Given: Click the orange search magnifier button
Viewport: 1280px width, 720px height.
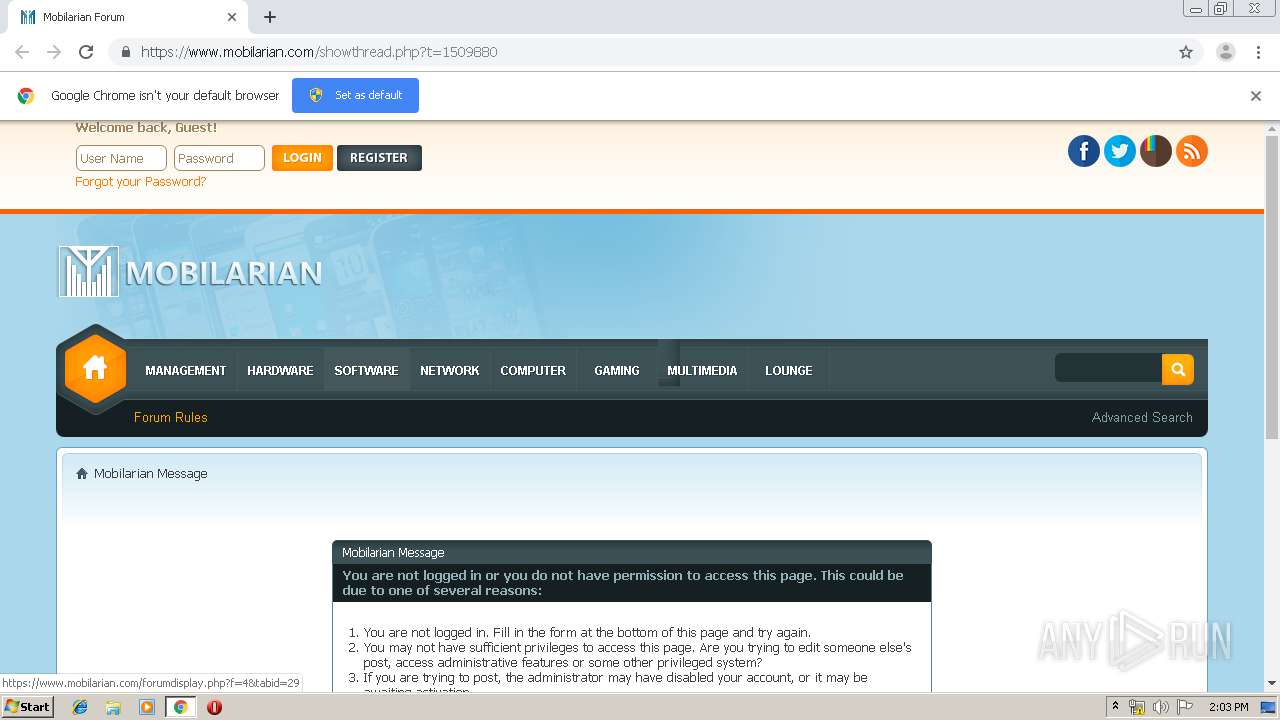Looking at the screenshot, I should [x=1178, y=369].
